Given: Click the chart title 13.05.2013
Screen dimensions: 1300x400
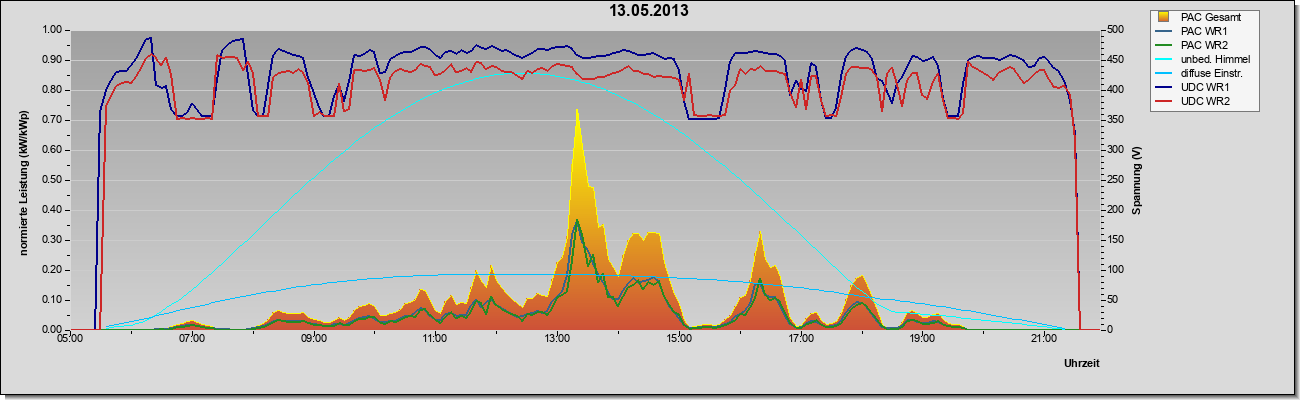Looking at the screenshot, I should [x=649, y=11].
